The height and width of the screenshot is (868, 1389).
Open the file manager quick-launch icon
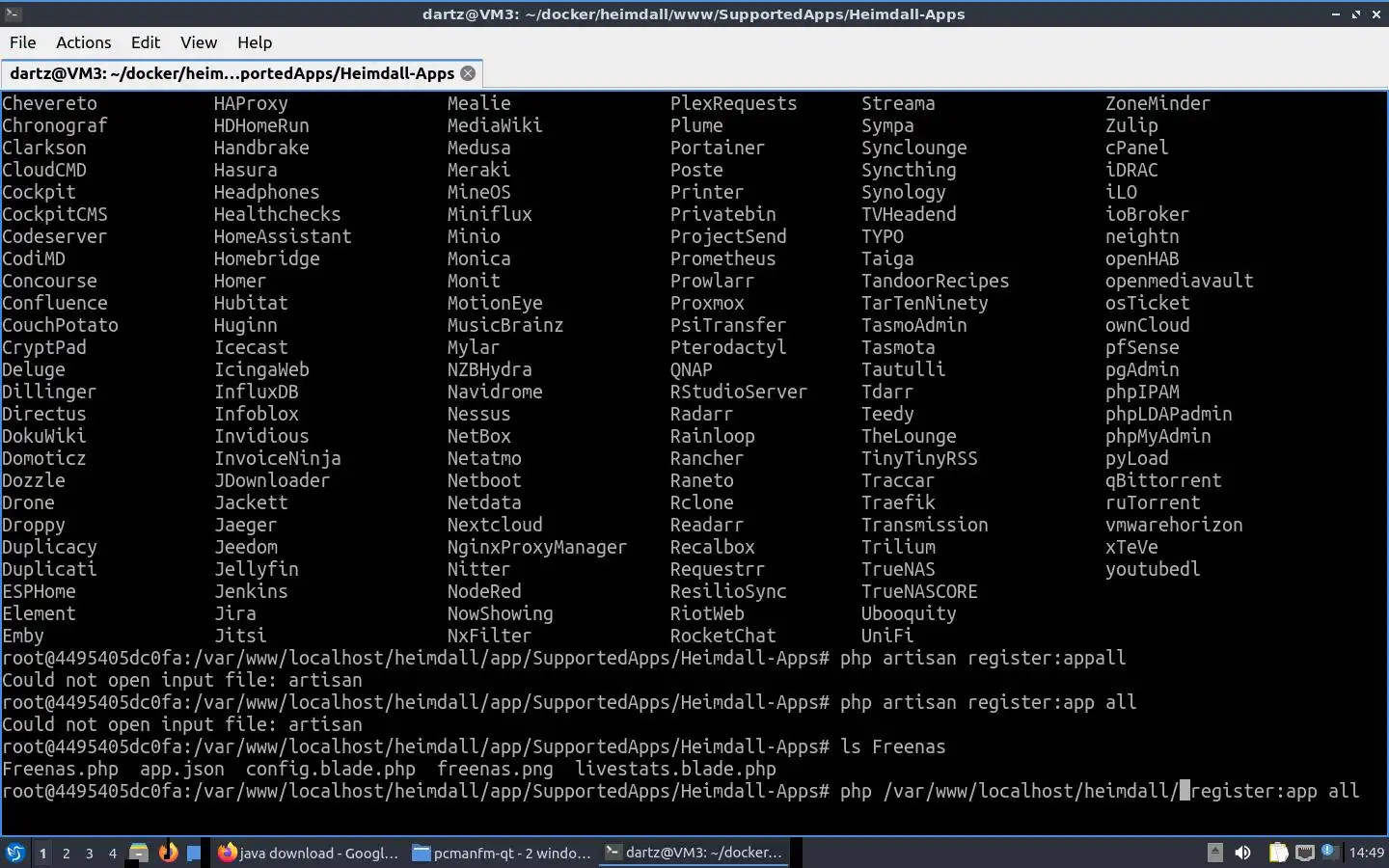point(139,853)
